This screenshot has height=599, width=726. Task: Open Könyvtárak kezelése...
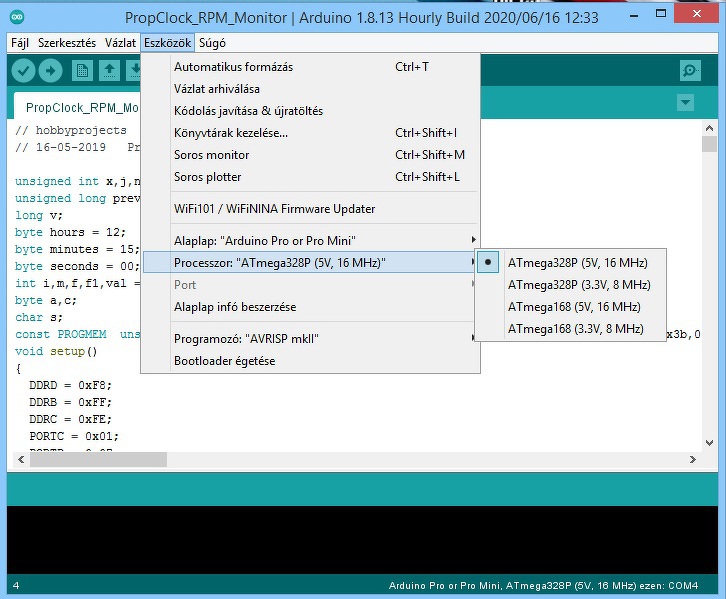pos(310,133)
